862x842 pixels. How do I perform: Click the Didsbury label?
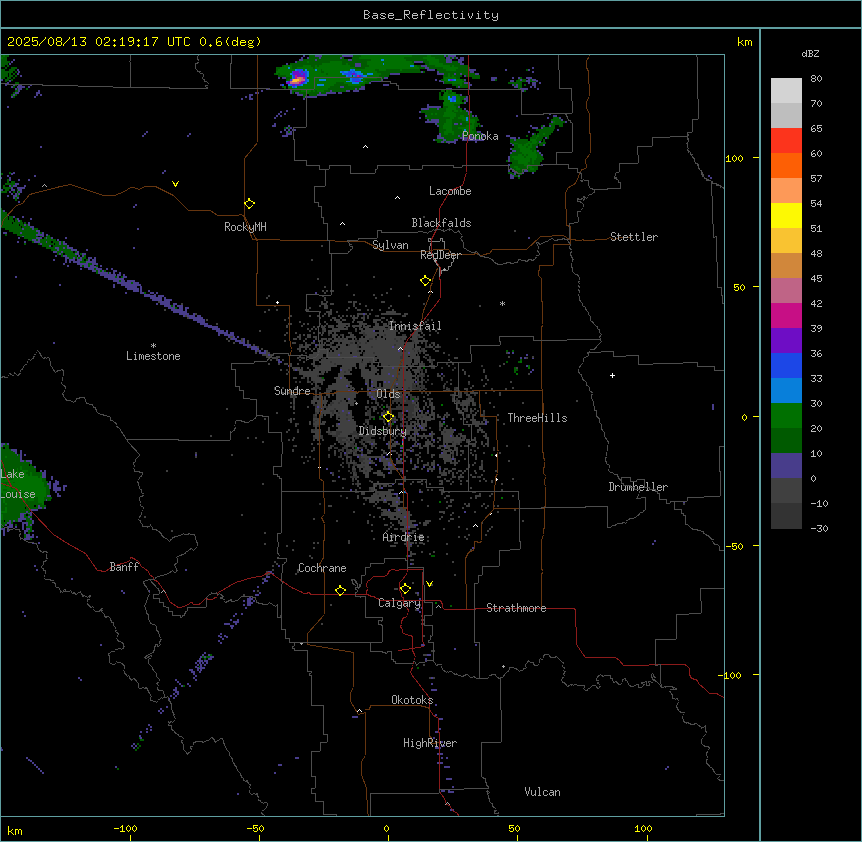pyautogui.click(x=383, y=431)
